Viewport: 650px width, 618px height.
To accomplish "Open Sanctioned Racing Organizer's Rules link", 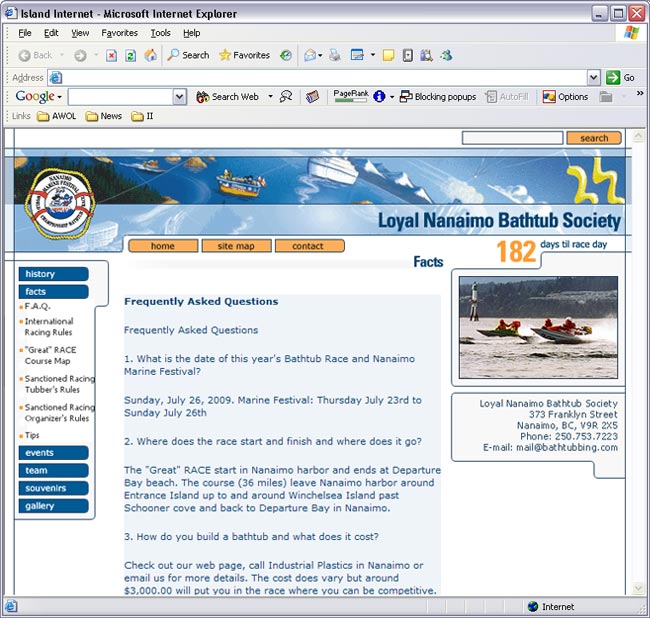I will coord(59,412).
